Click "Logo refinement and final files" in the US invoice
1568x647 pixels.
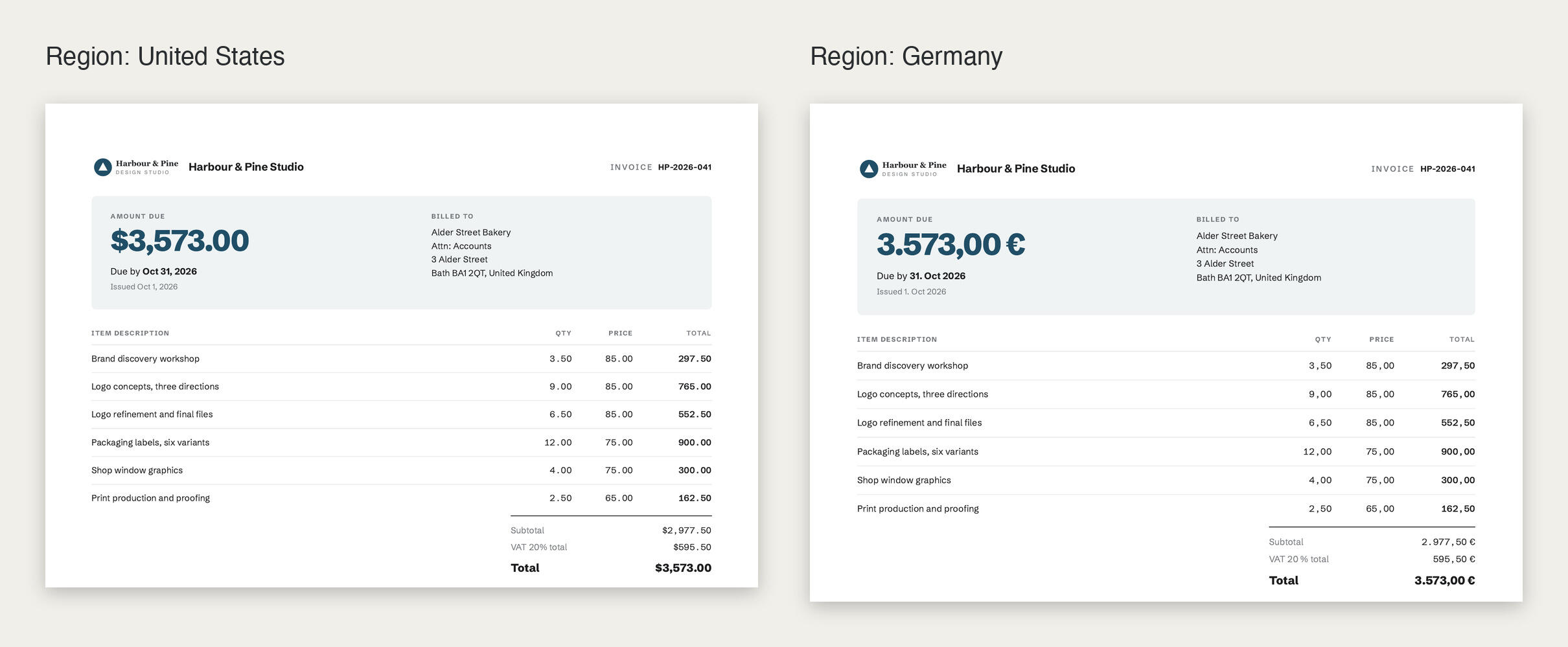coord(152,414)
